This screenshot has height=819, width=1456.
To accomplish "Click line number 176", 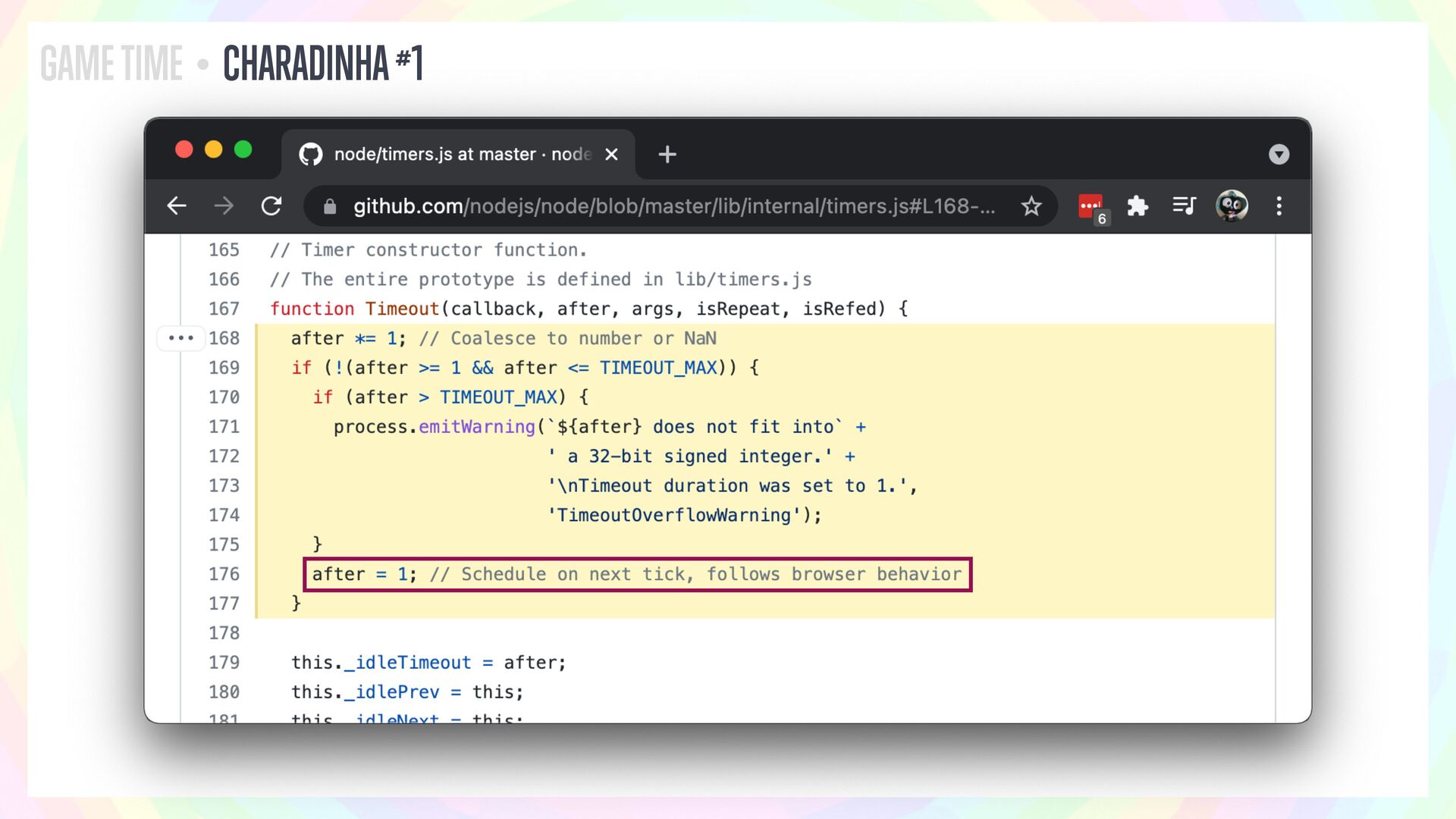I will click(224, 574).
